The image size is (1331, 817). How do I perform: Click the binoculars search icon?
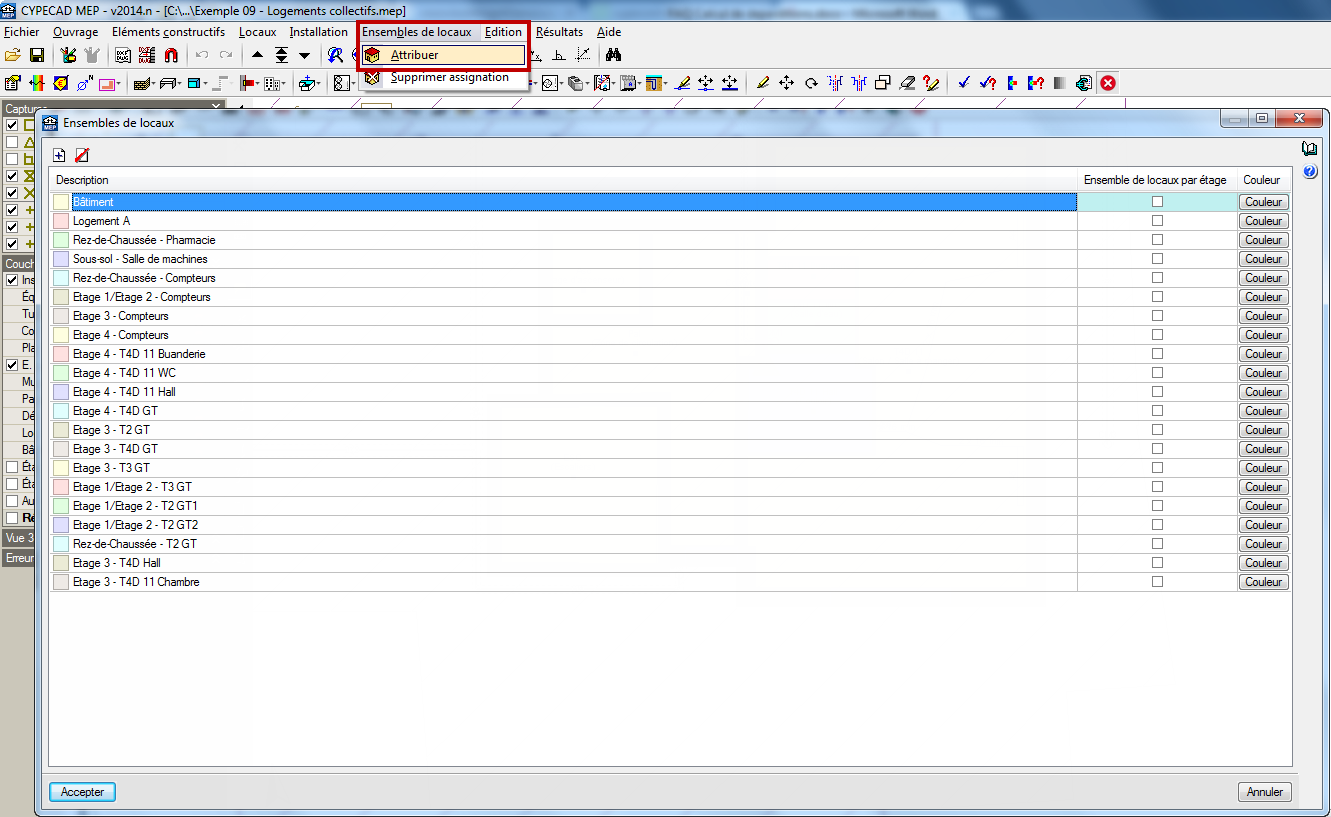[614, 55]
